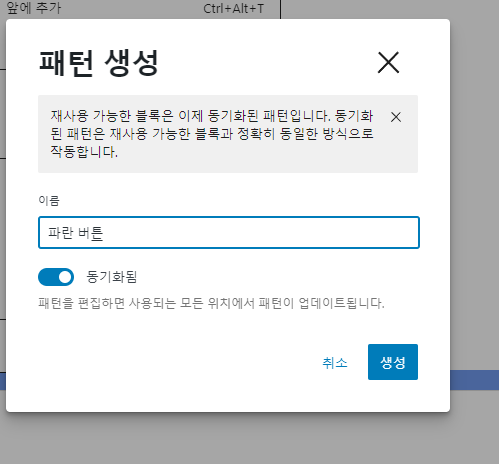Screen dimensions: 499x464
Task: Click the blue 생성 button
Action: coord(393,362)
